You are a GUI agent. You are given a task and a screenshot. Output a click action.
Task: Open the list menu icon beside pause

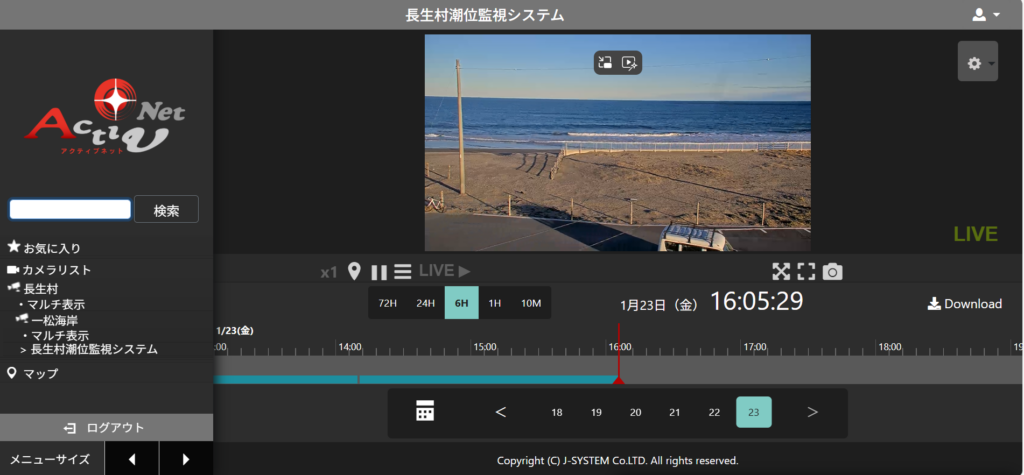click(402, 272)
